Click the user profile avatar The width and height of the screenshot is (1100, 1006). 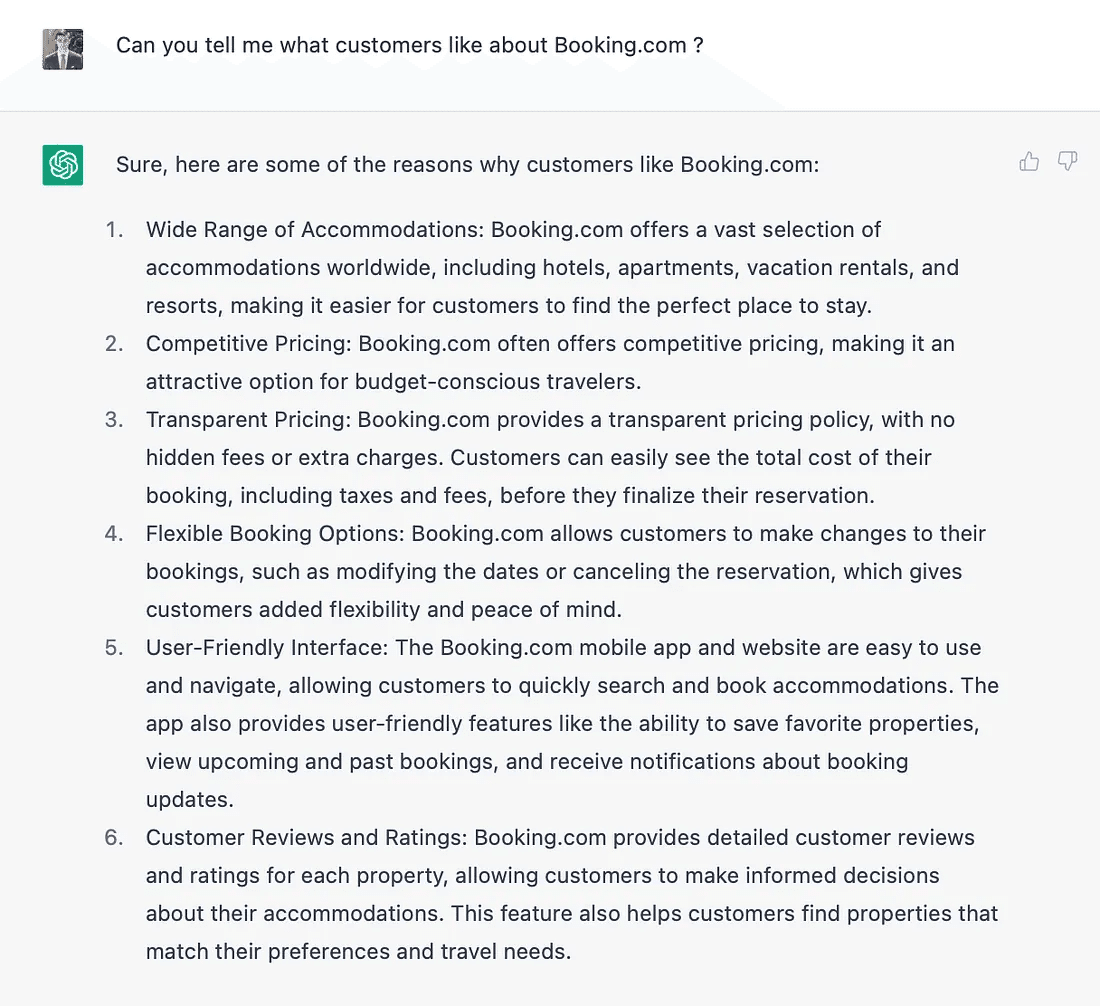(63, 49)
